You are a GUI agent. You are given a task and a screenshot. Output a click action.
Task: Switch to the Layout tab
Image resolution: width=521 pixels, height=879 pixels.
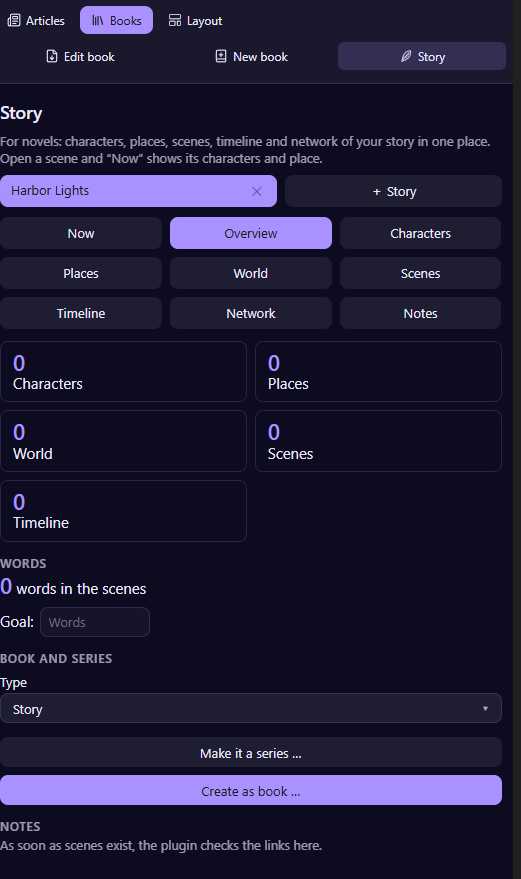[x=196, y=21]
